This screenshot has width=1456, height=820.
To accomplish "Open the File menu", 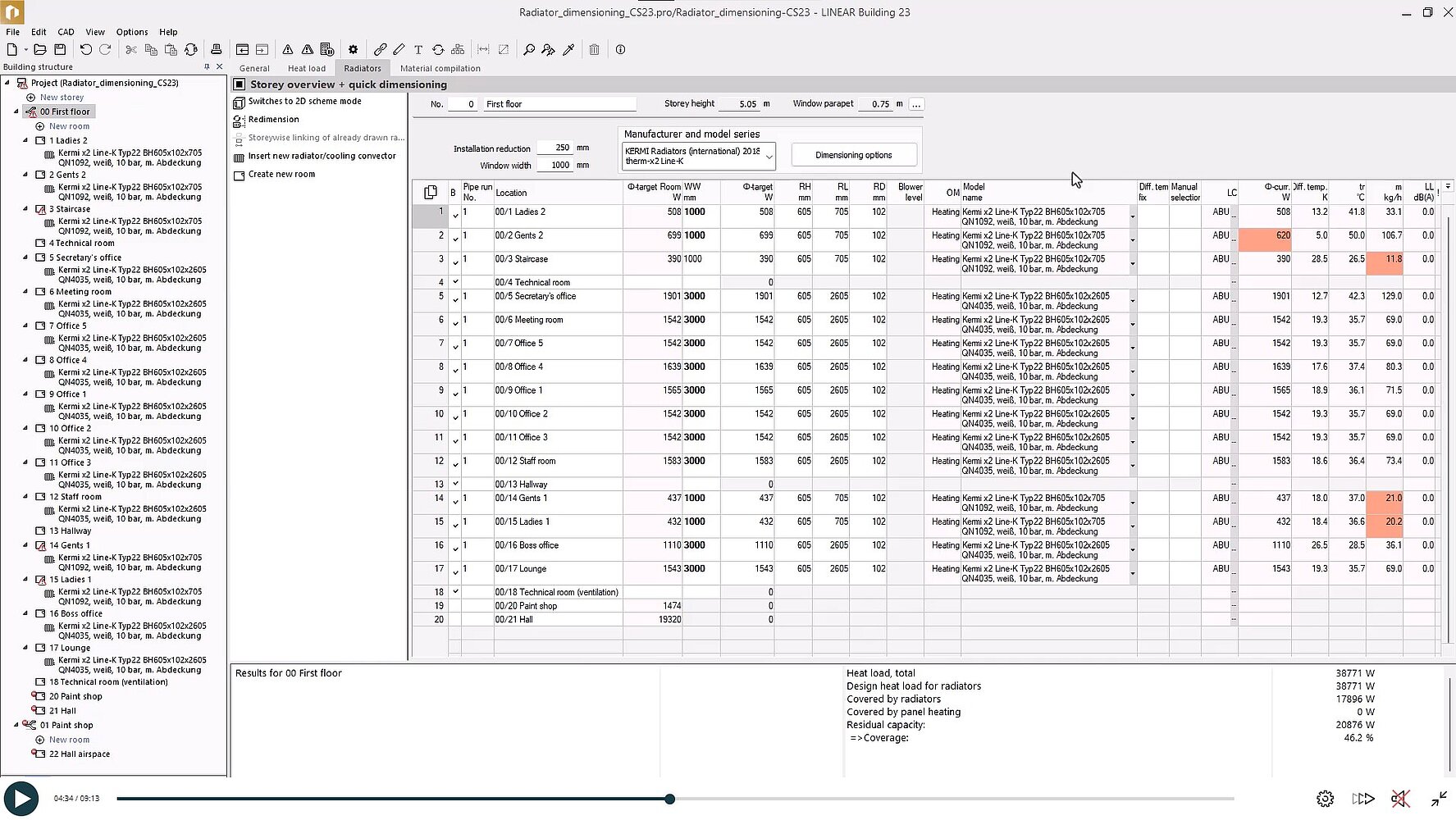I will pyautogui.click(x=13, y=32).
